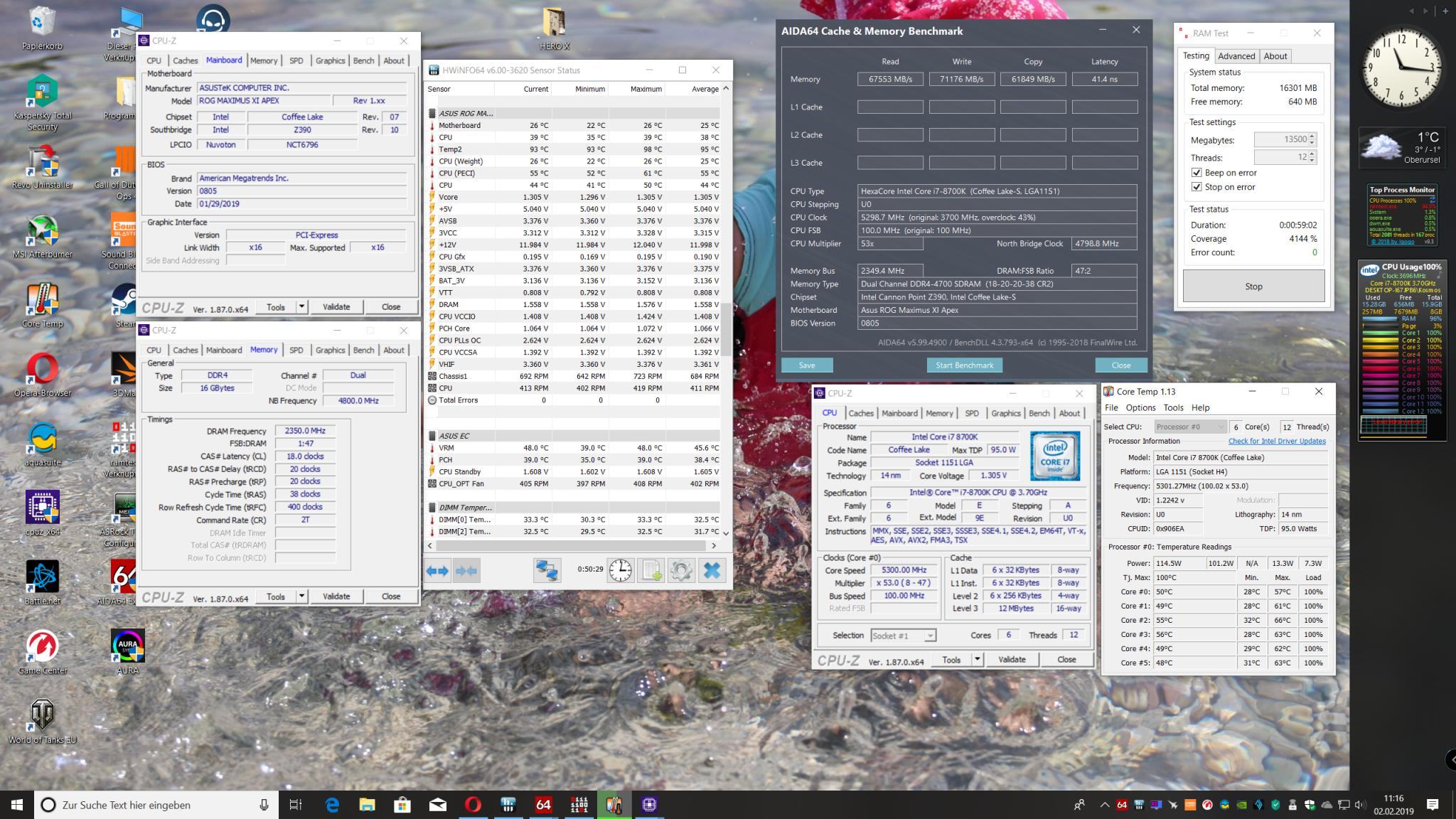Image resolution: width=1456 pixels, height=819 pixels.
Task: Open the AURA desktop icon
Action: [x=127, y=652]
